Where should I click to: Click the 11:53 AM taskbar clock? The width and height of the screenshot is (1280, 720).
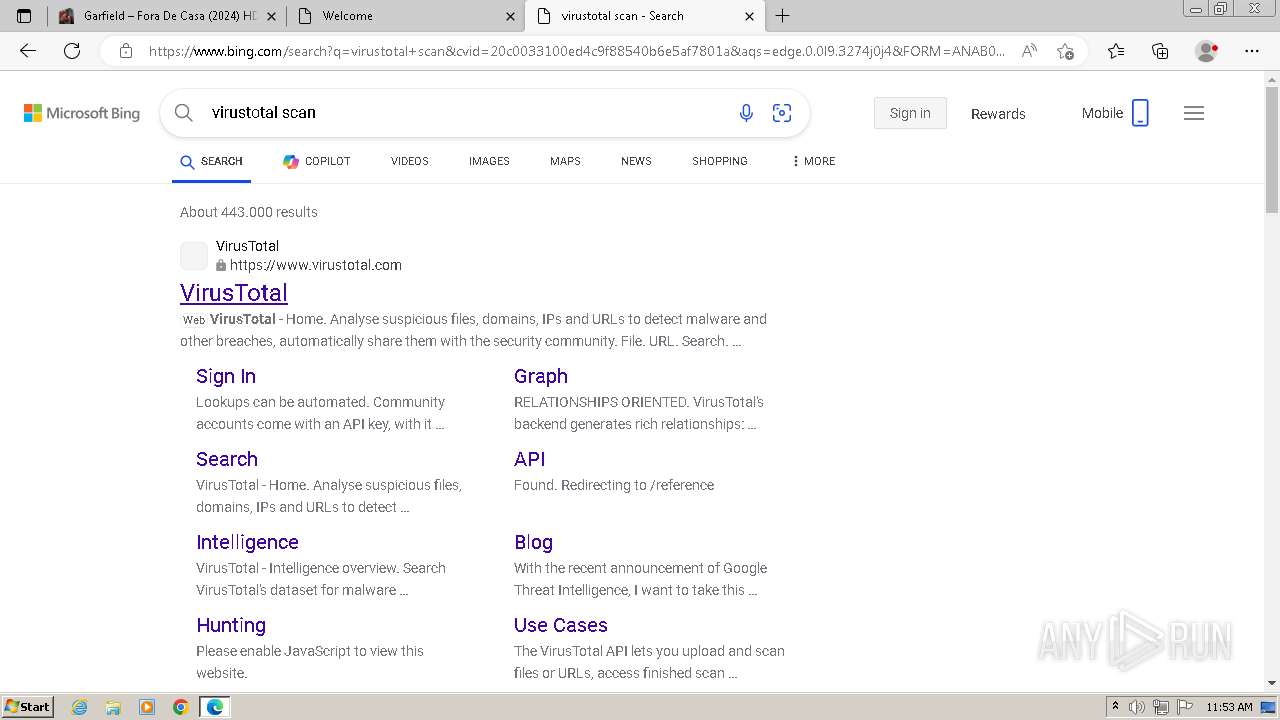(x=1229, y=707)
